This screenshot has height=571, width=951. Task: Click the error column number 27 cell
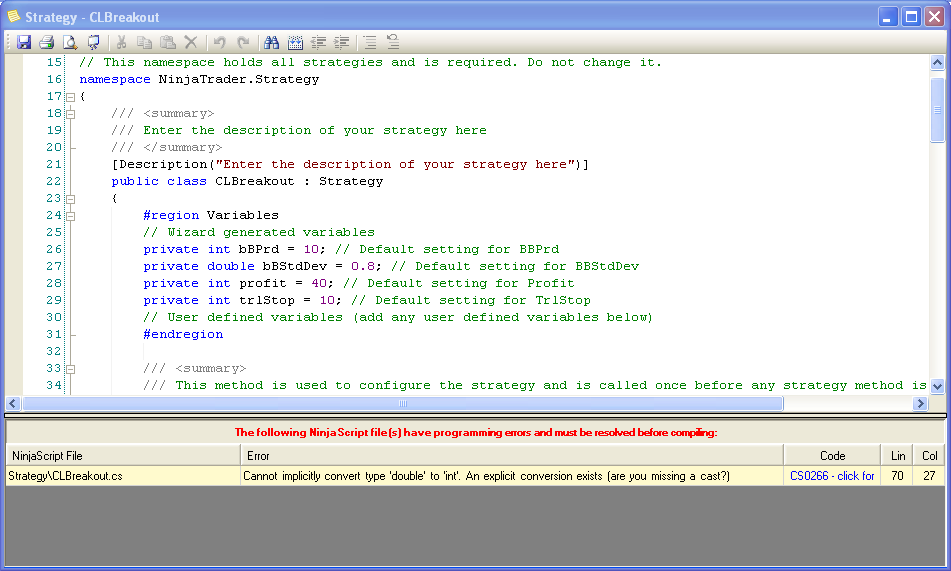tap(929, 476)
